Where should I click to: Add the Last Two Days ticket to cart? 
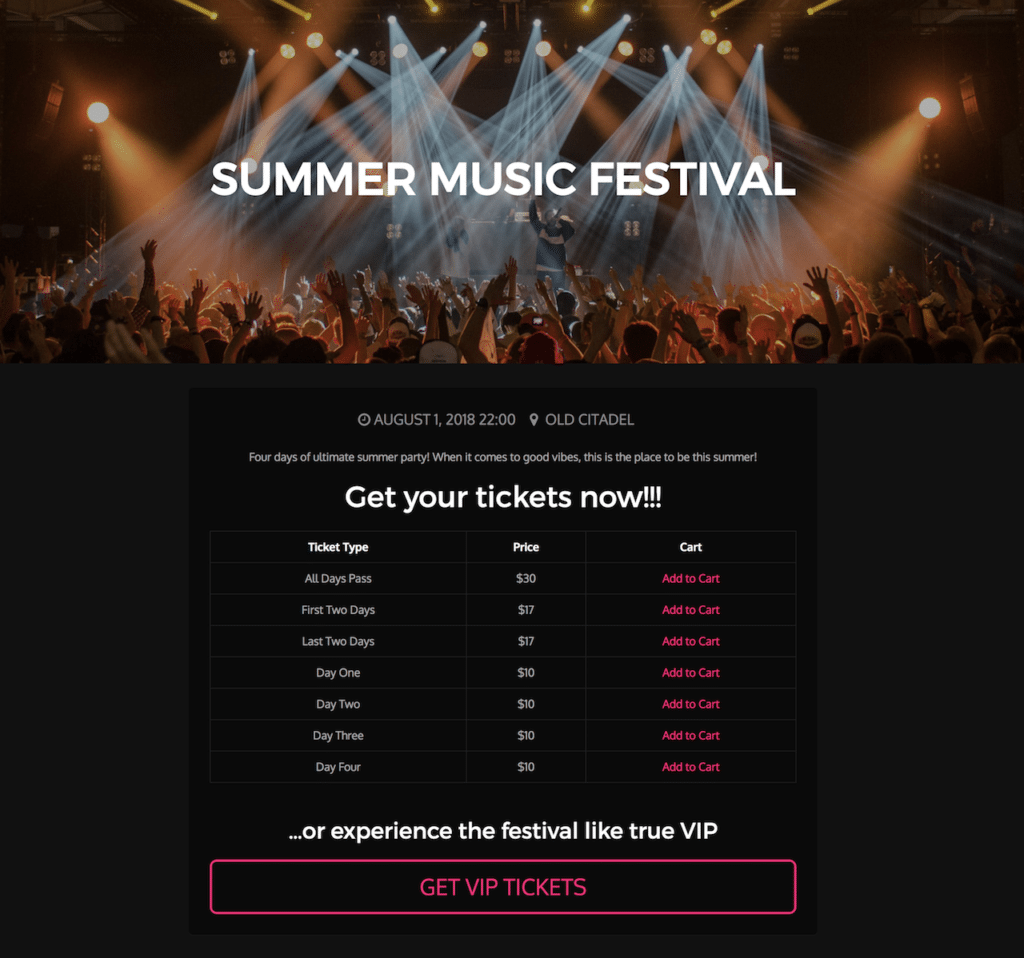690,641
